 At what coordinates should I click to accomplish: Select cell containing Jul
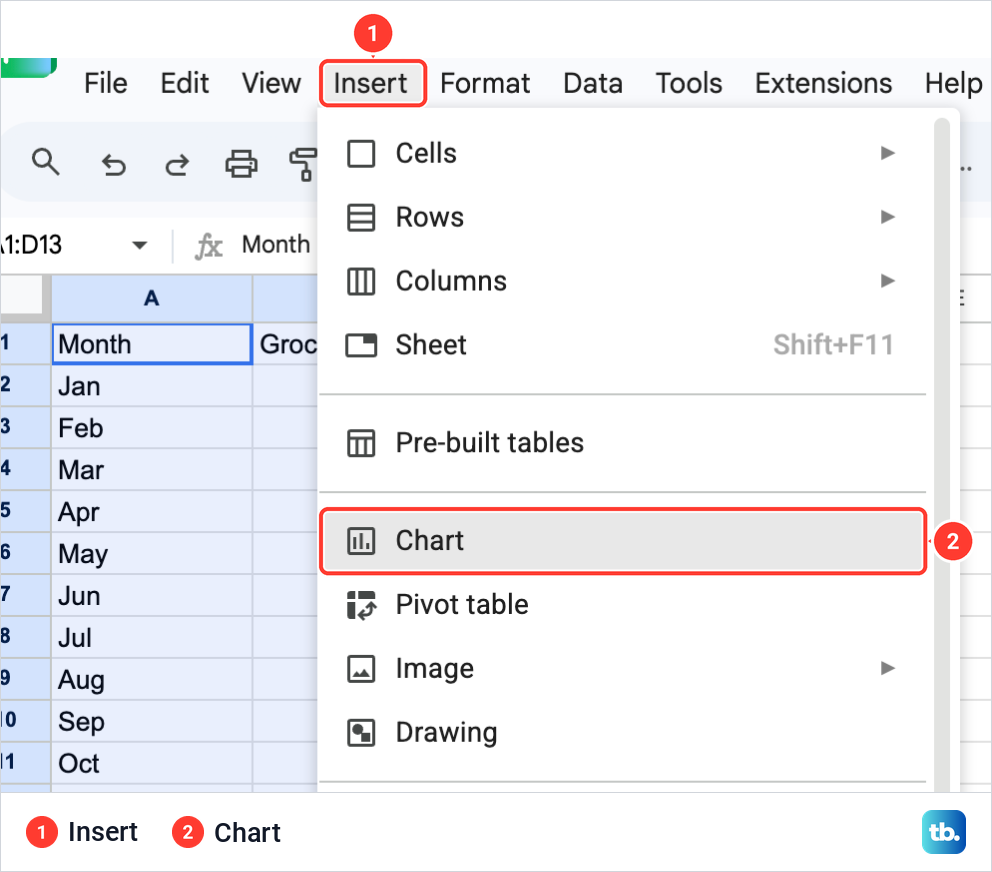152,637
